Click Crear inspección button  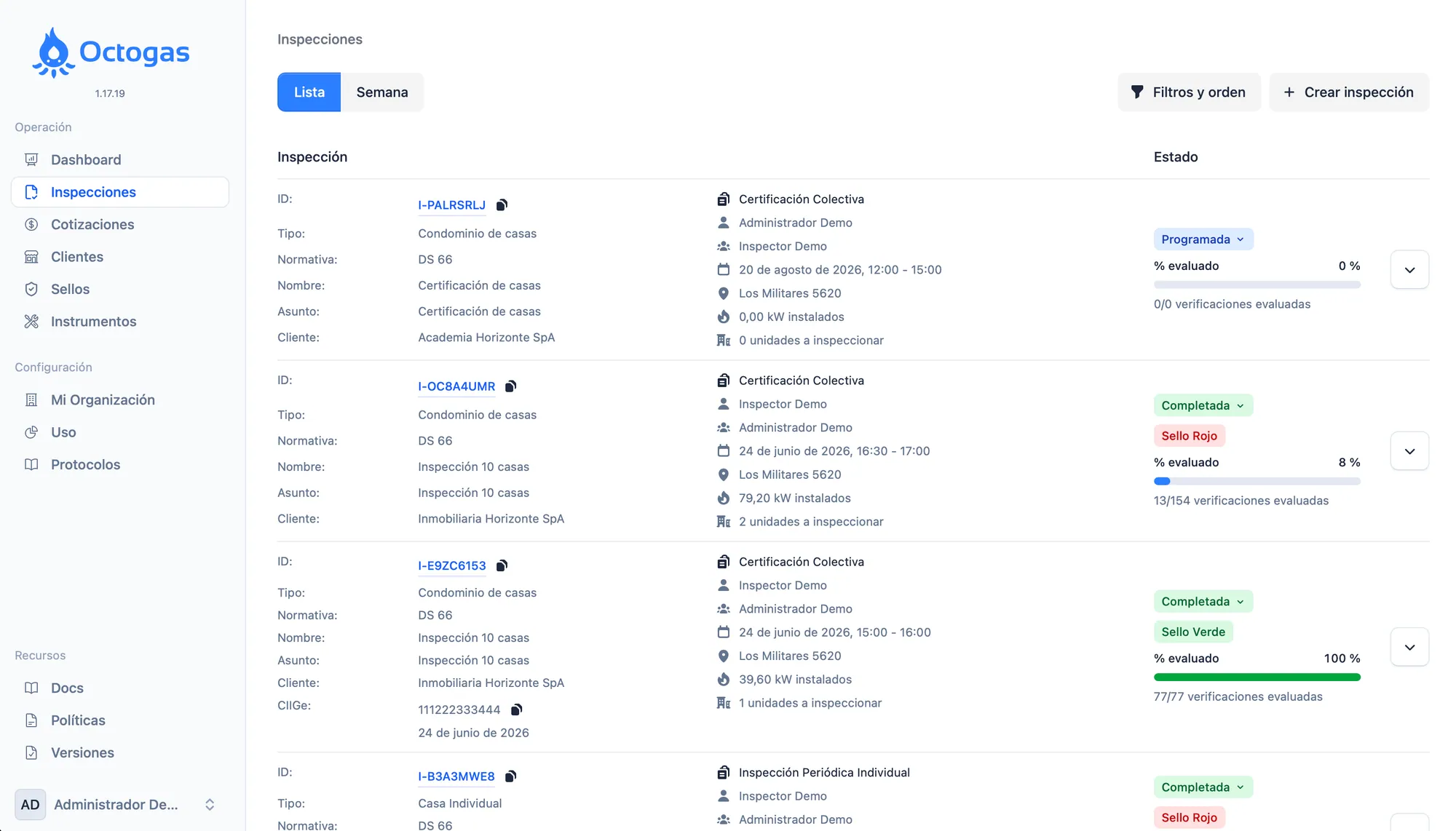tap(1349, 92)
